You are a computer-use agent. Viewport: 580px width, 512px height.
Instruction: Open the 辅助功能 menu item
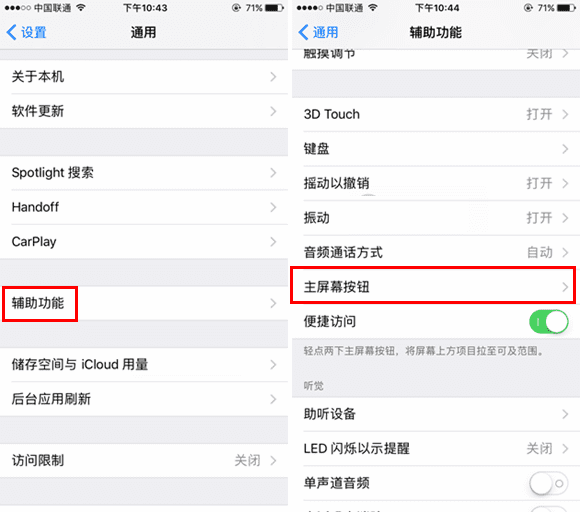(144, 303)
